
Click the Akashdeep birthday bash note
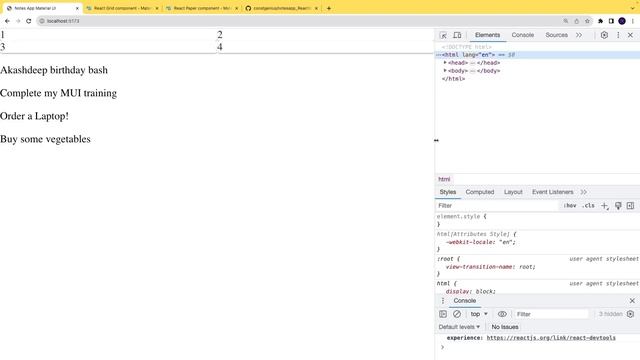coord(54,70)
